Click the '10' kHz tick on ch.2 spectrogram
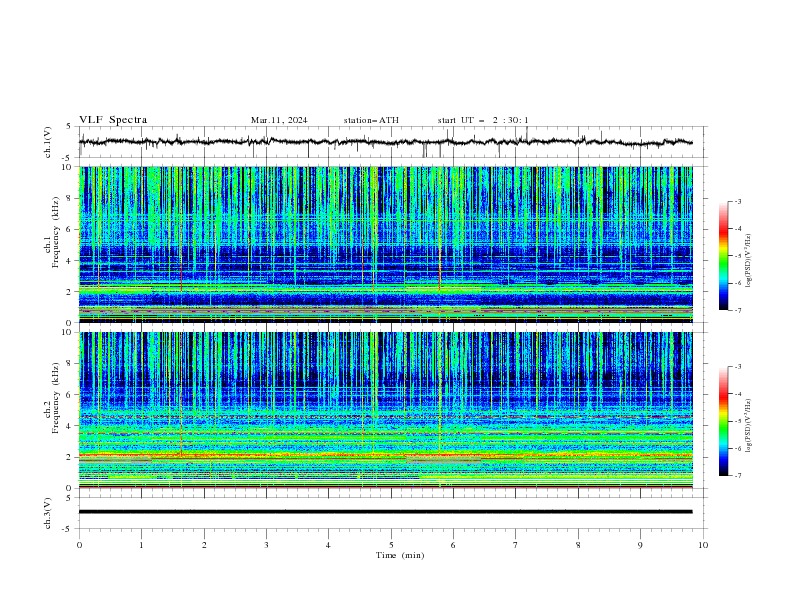 (68, 332)
